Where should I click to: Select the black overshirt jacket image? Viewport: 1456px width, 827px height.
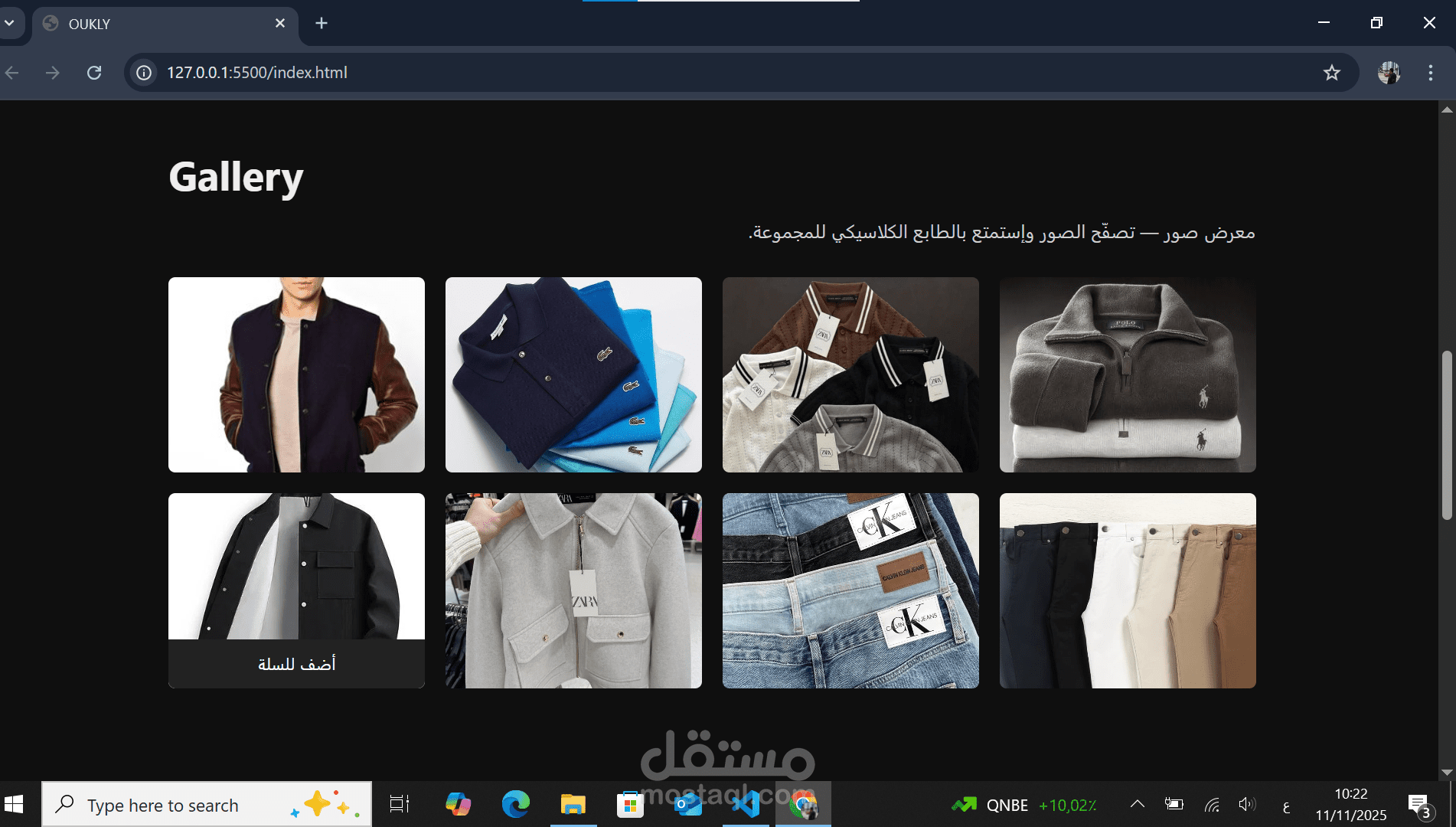[x=296, y=566]
